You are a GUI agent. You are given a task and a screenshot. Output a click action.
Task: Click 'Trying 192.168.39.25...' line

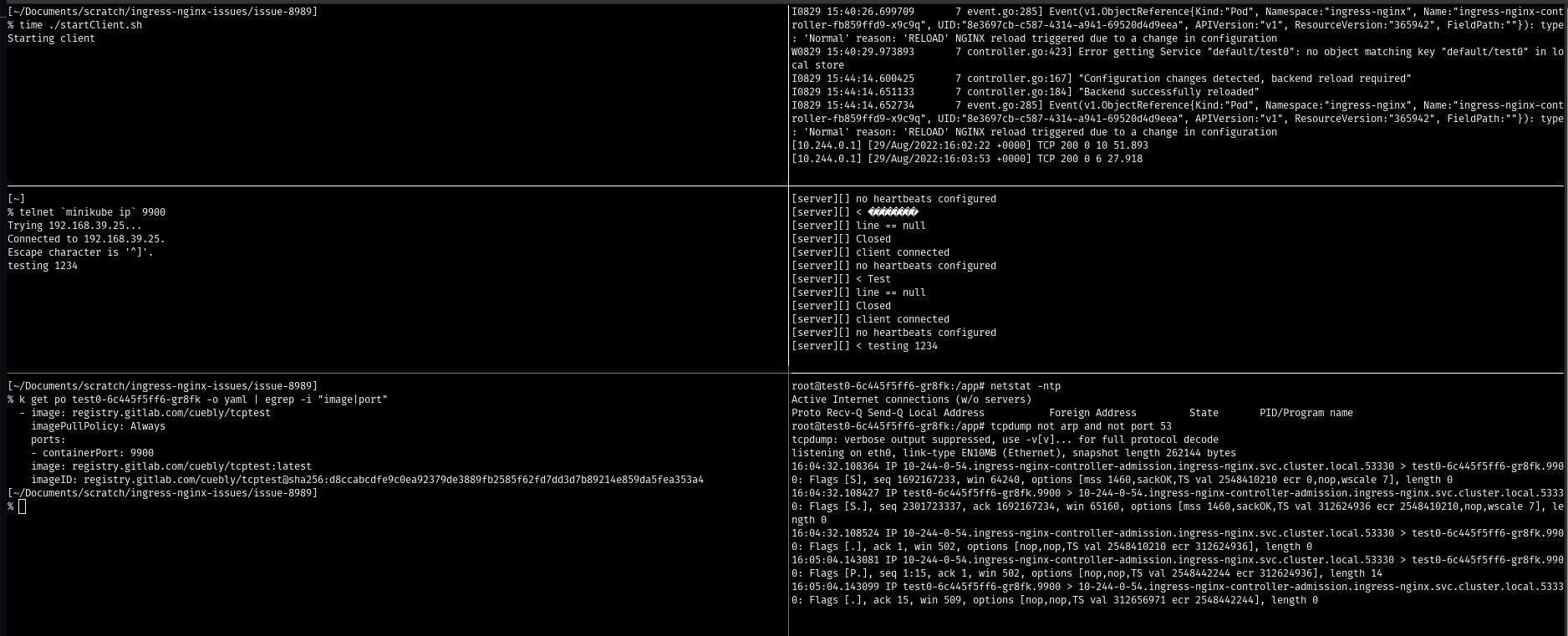(74, 226)
